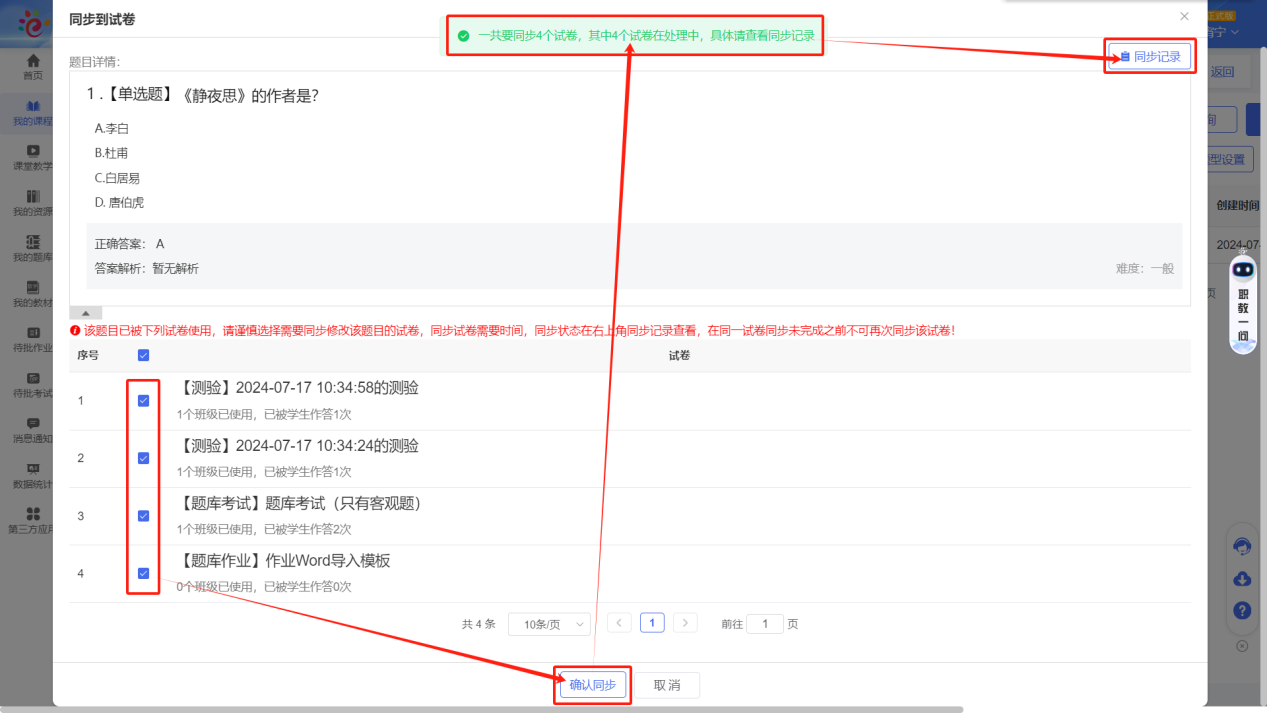This screenshot has height=713, width=1267.
Task: Click the 前往 page number input field
Action: pos(765,624)
